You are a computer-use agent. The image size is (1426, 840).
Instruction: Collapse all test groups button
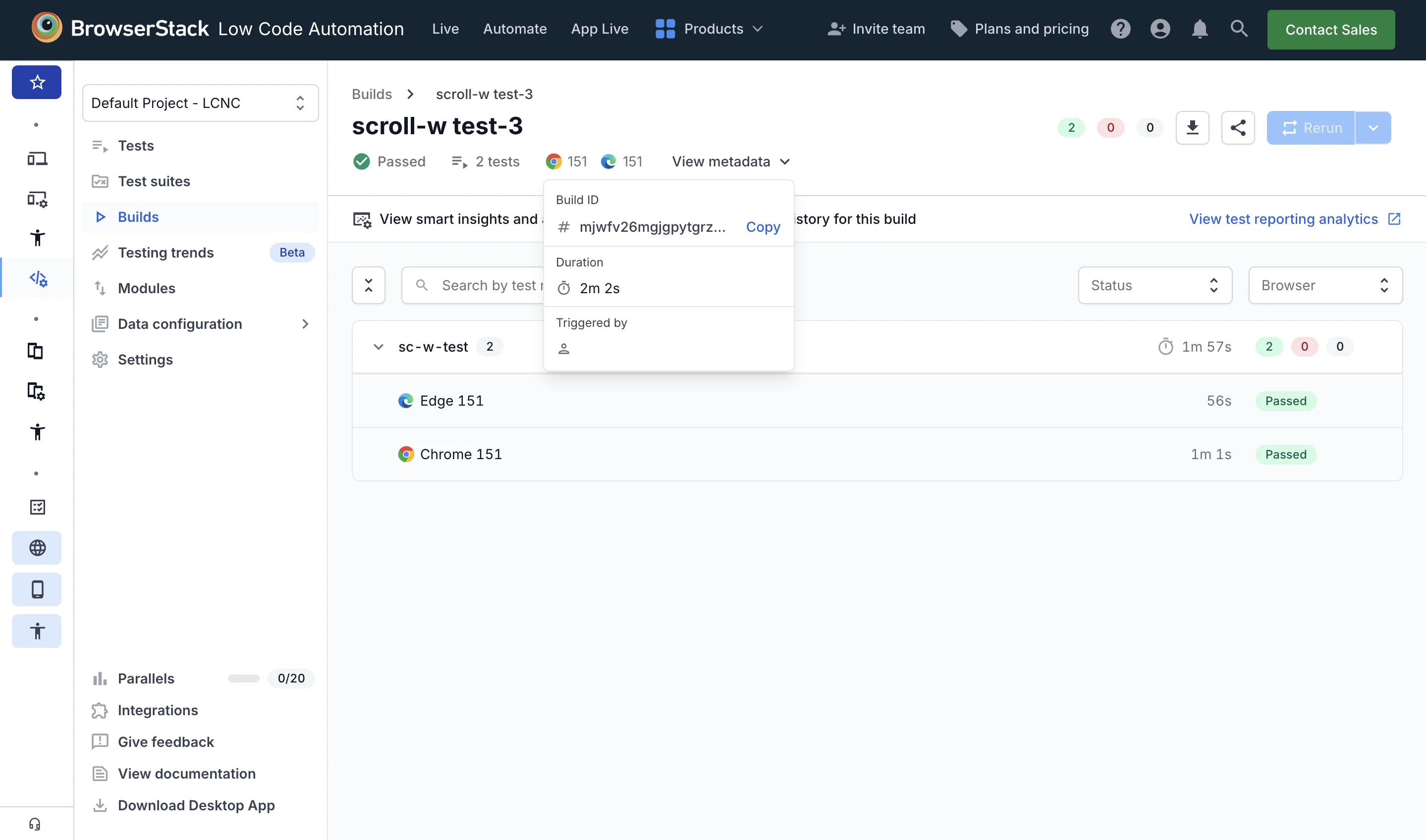(x=369, y=285)
